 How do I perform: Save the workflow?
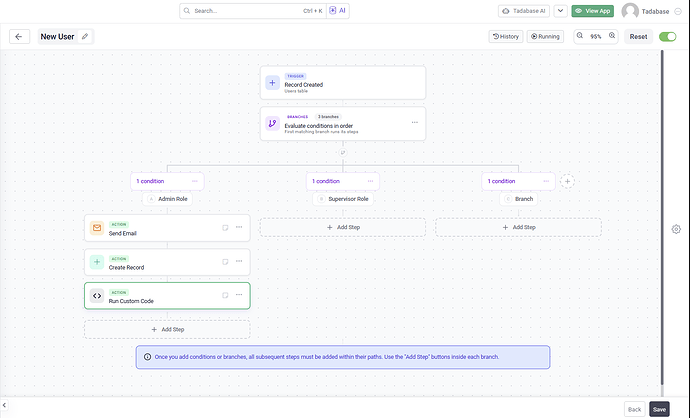pos(659,409)
